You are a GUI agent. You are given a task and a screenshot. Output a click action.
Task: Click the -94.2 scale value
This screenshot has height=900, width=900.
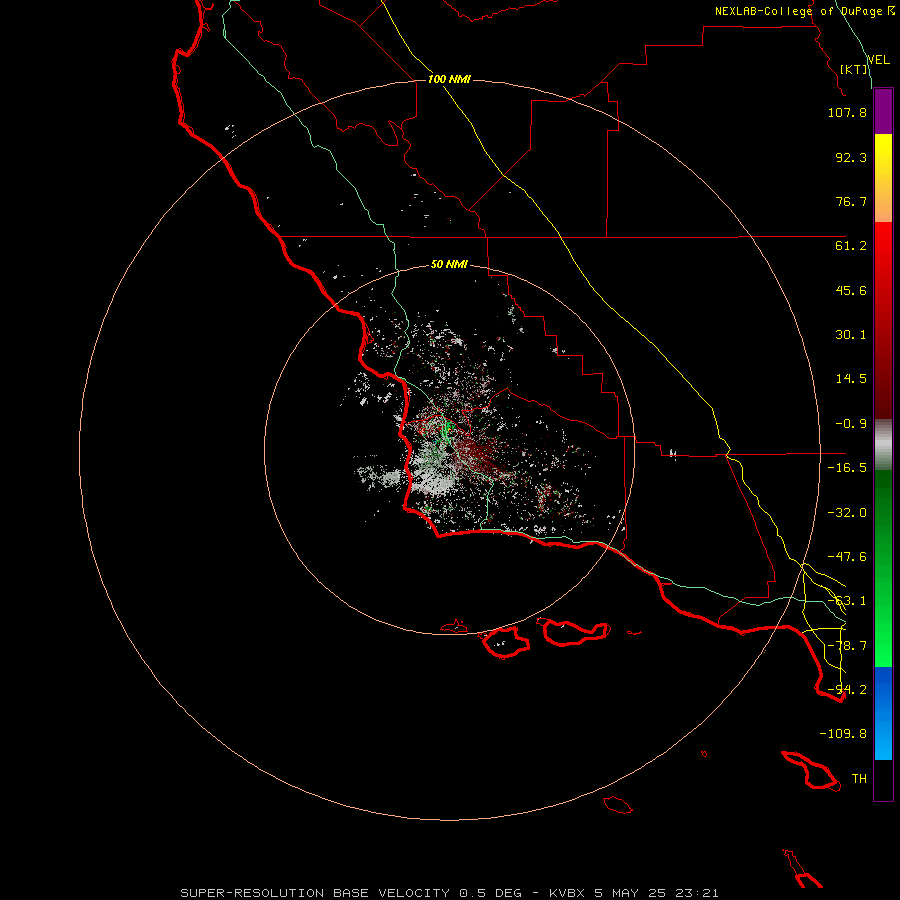(x=847, y=690)
